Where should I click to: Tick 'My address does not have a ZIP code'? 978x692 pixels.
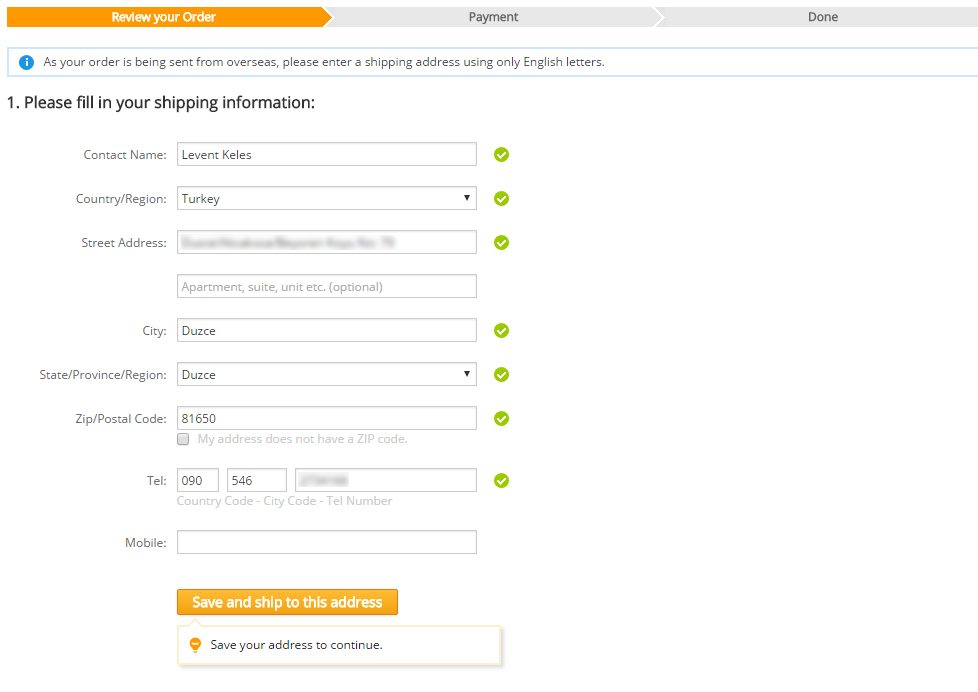coord(183,439)
